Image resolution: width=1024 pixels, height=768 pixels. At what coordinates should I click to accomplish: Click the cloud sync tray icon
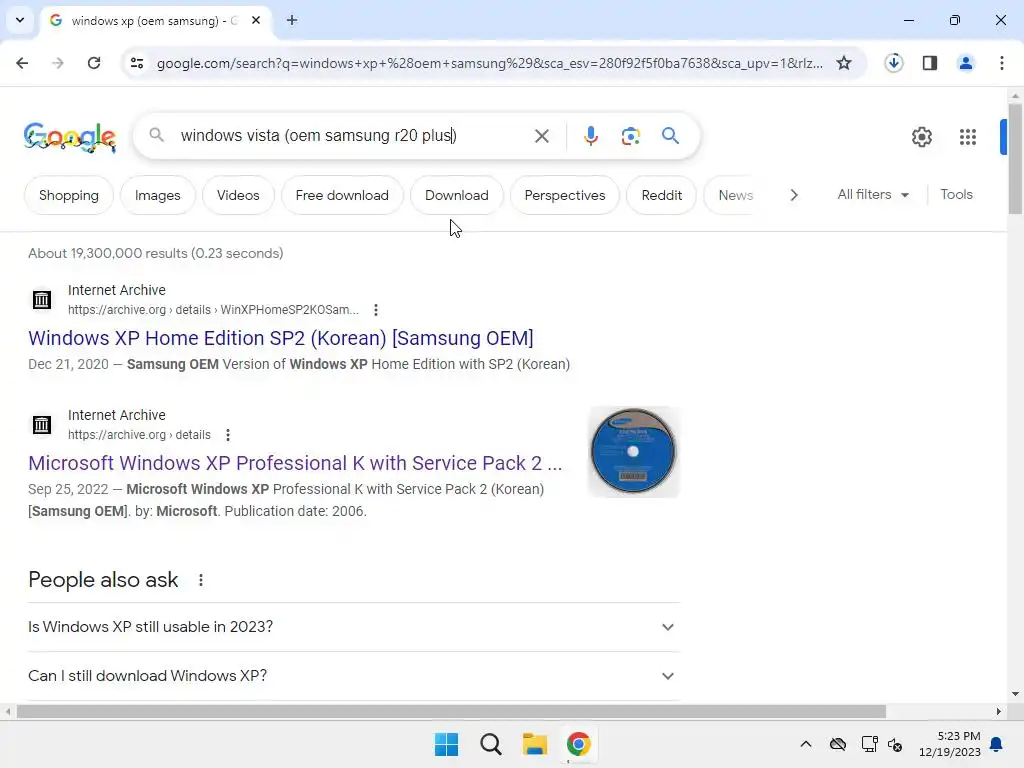pyautogui.click(x=838, y=744)
